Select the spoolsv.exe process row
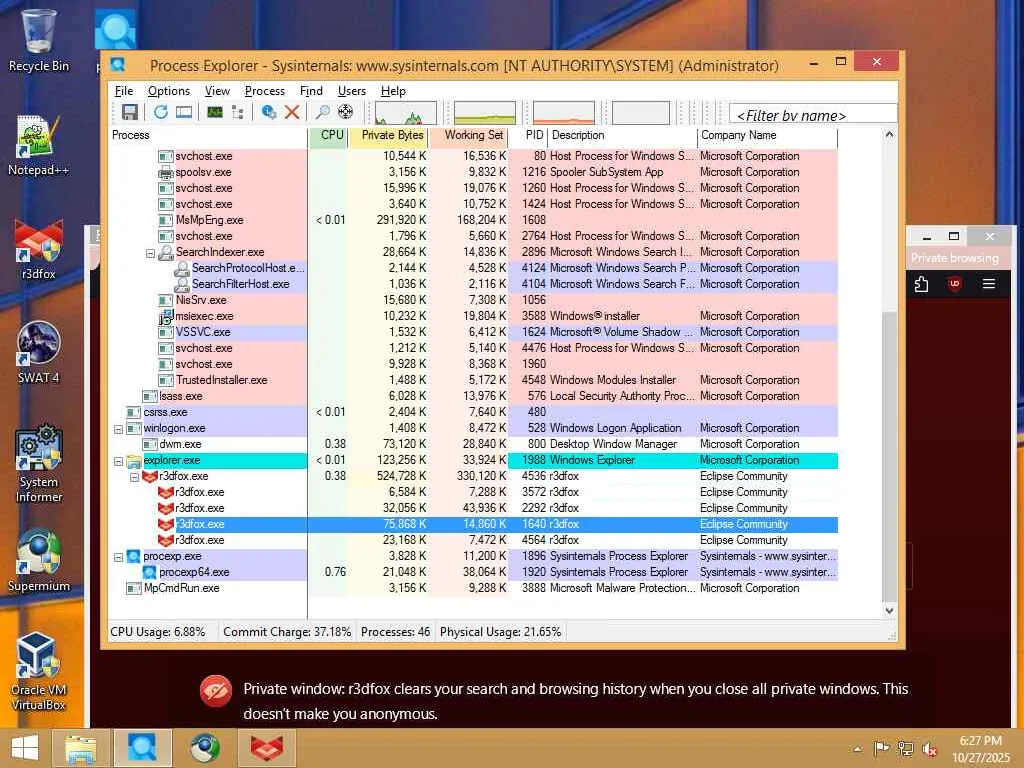The height and width of the screenshot is (768, 1024). [473, 172]
